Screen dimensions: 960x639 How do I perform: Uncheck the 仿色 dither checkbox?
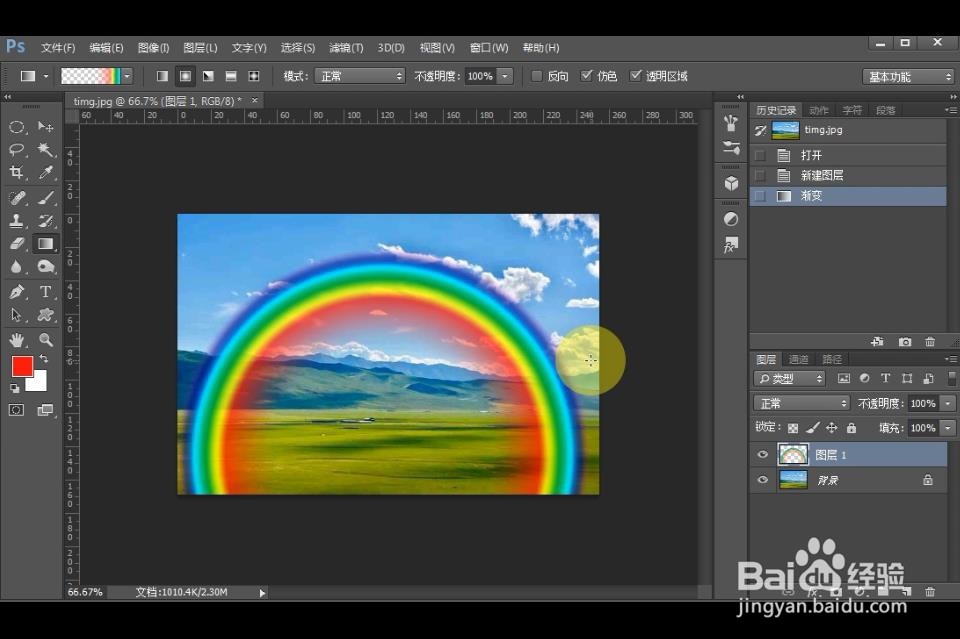point(587,75)
